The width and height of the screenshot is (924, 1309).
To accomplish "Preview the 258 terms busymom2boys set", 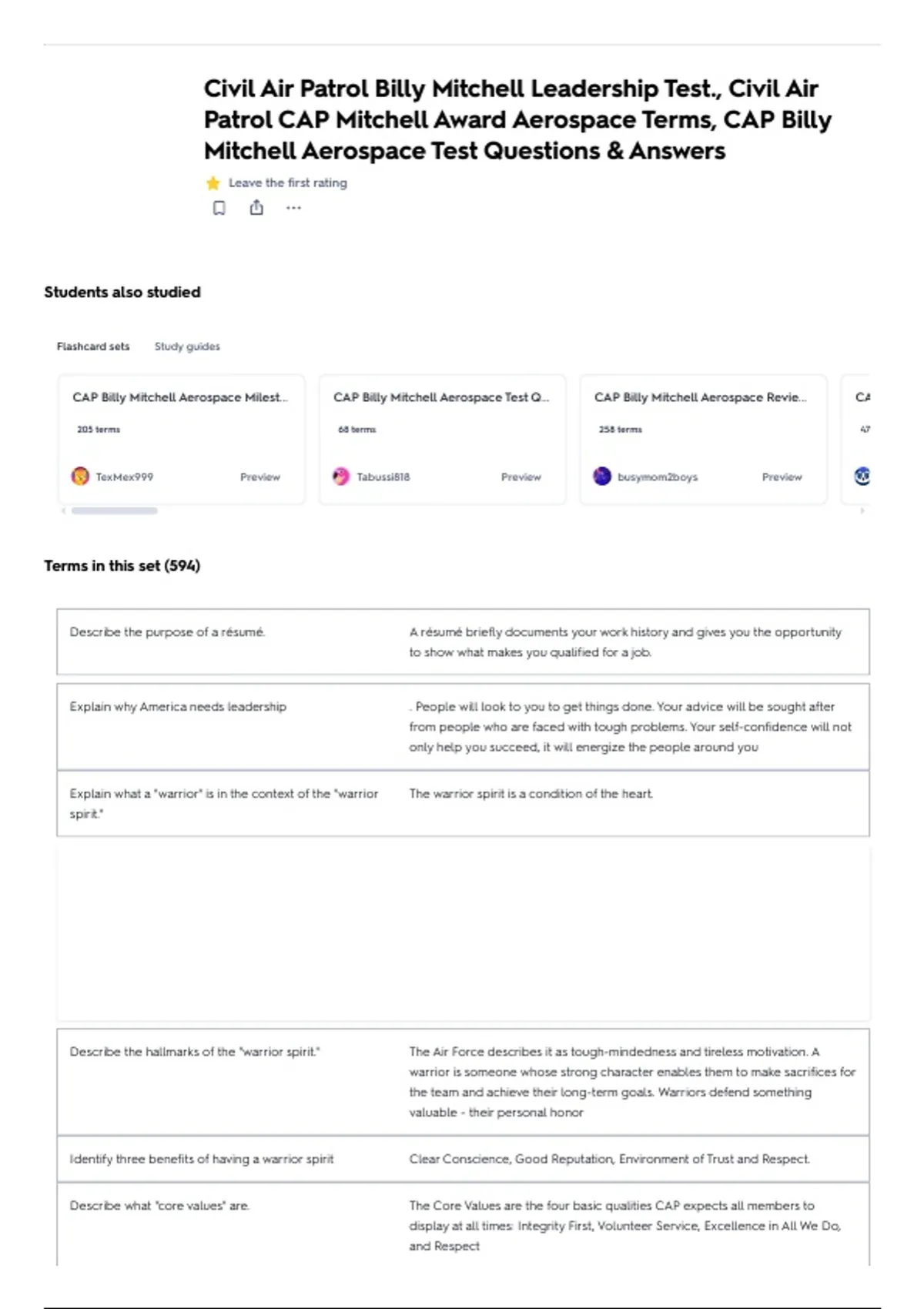I will 782,477.
